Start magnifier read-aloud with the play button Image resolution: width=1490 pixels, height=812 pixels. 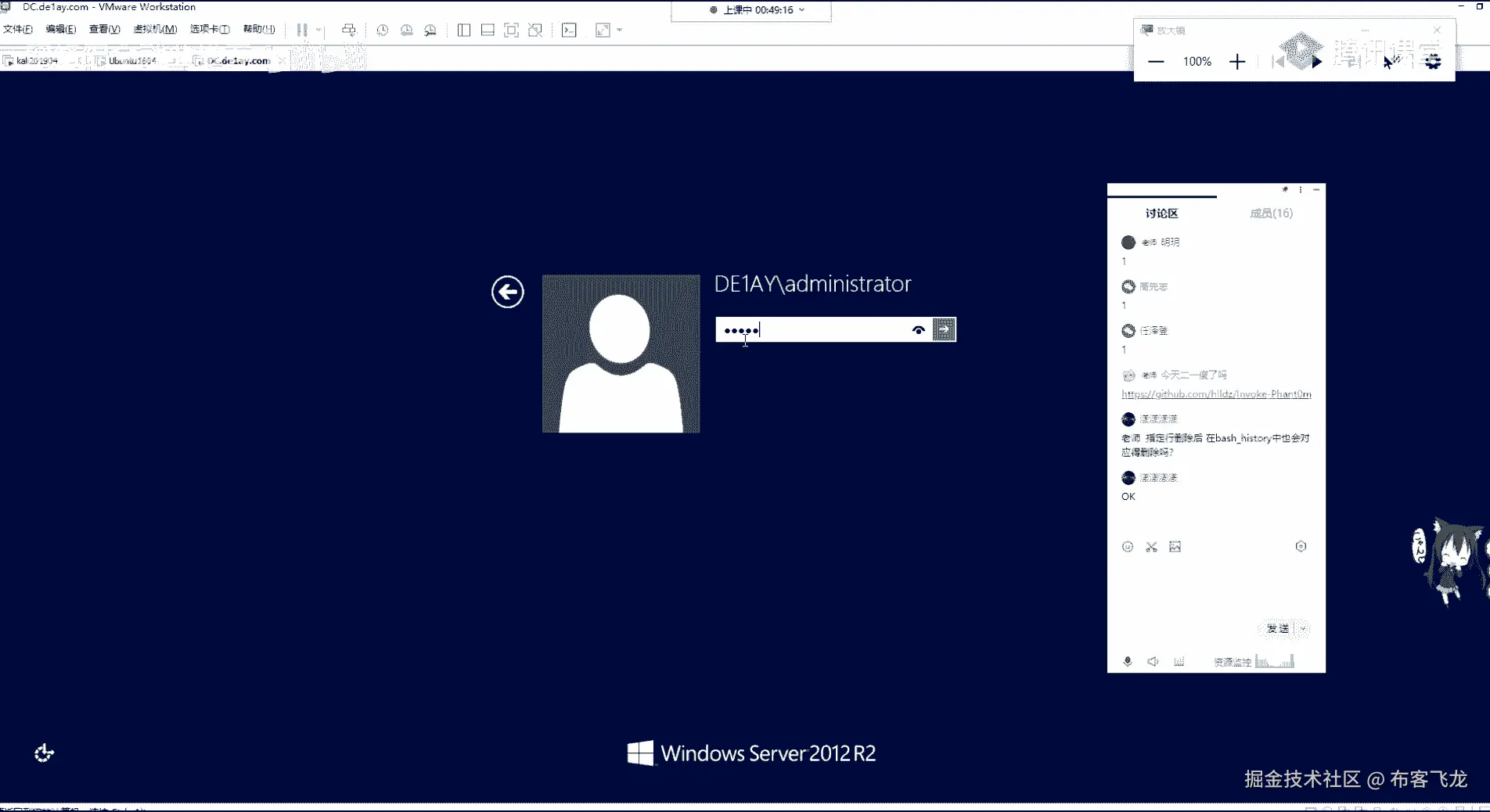(x=1317, y=62)
